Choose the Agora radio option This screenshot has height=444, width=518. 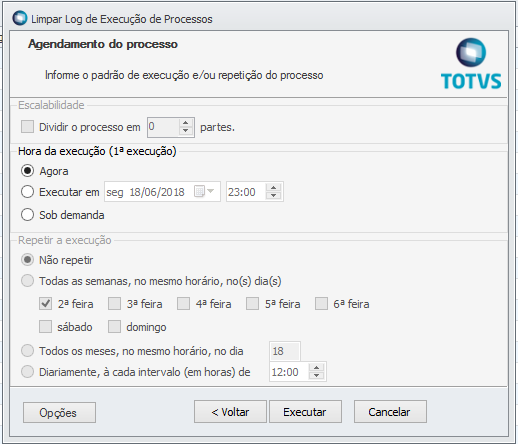(27, 171)
